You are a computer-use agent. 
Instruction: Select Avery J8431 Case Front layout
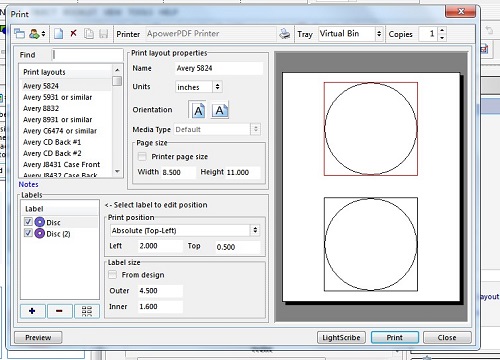66,165
